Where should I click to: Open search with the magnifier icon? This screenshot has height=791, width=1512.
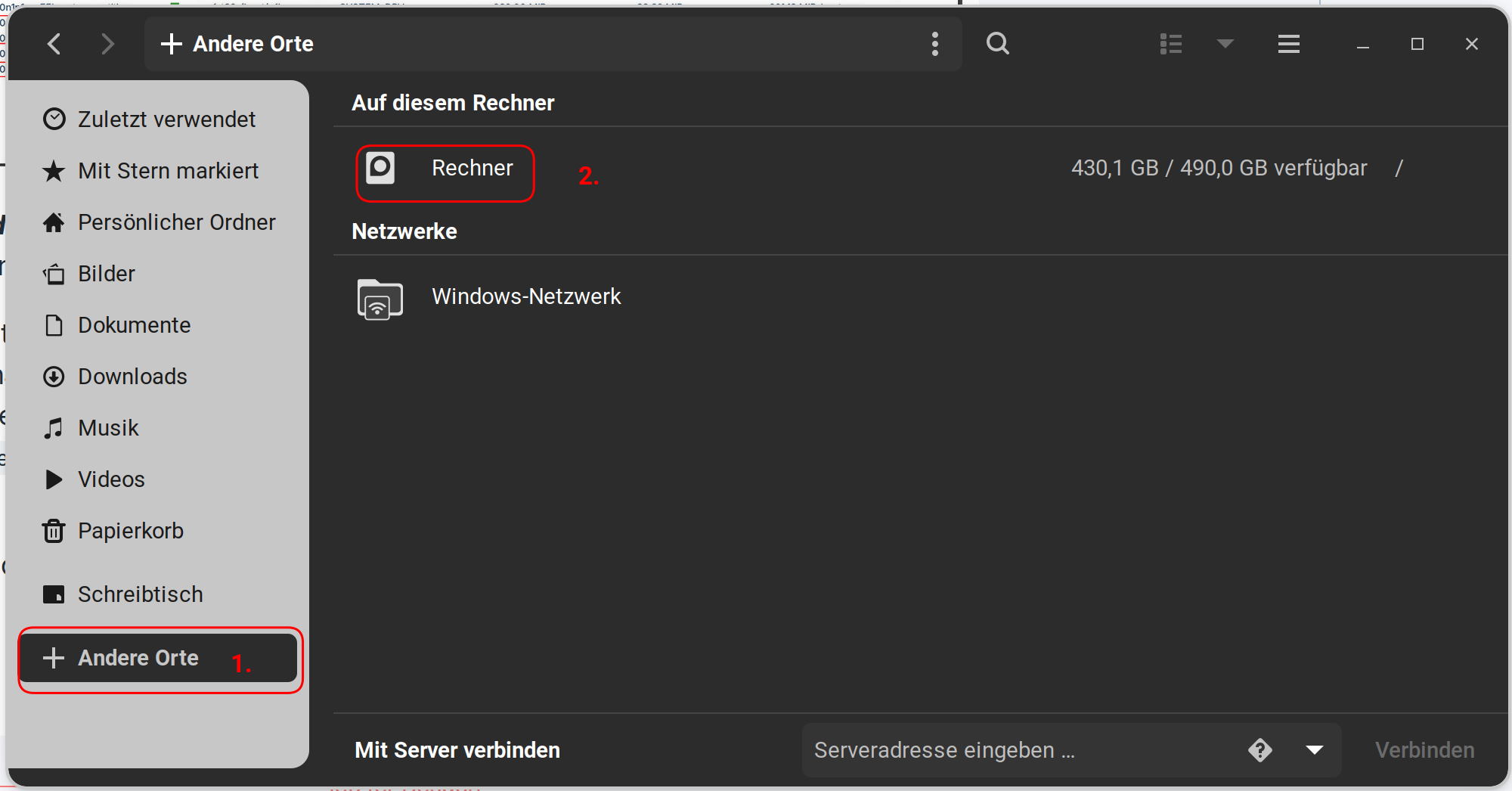click(998, 44)
